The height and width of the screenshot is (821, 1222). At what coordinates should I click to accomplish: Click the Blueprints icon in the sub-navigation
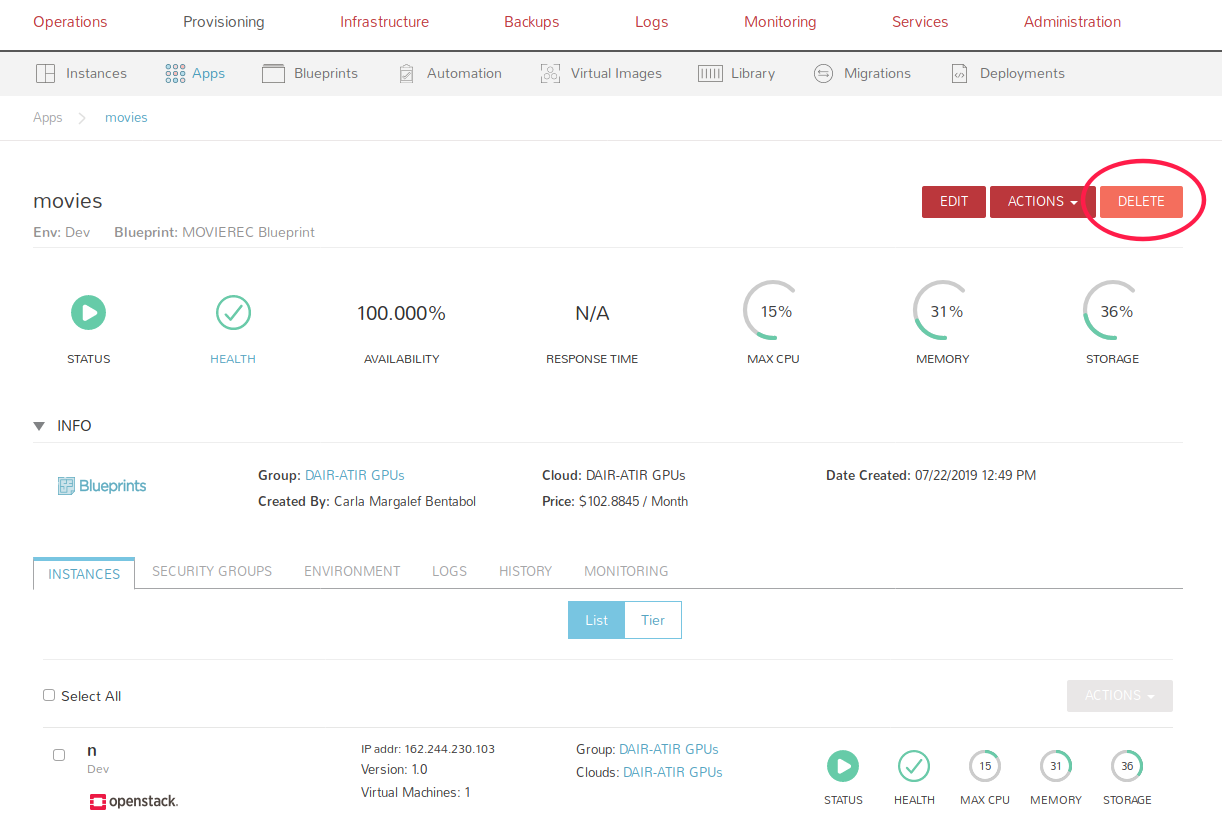pos(273,73)
